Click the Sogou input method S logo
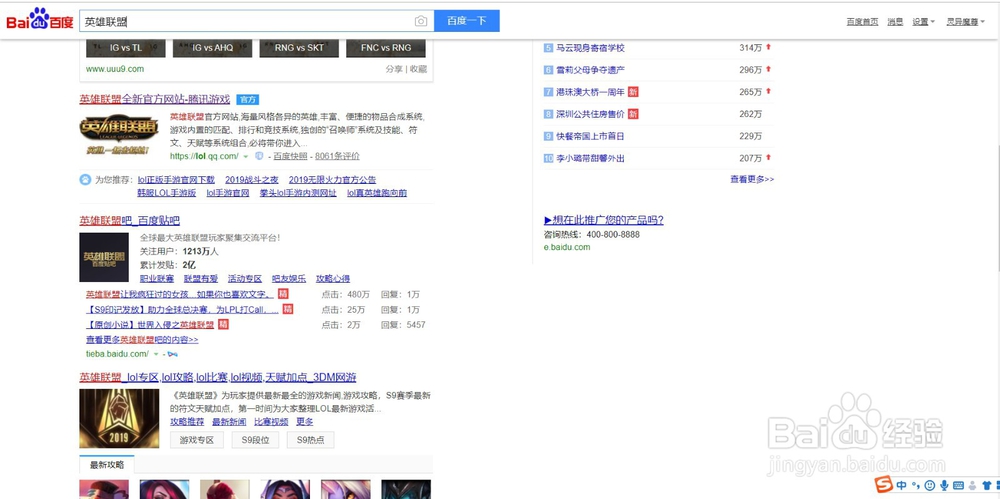 (883, 484)
